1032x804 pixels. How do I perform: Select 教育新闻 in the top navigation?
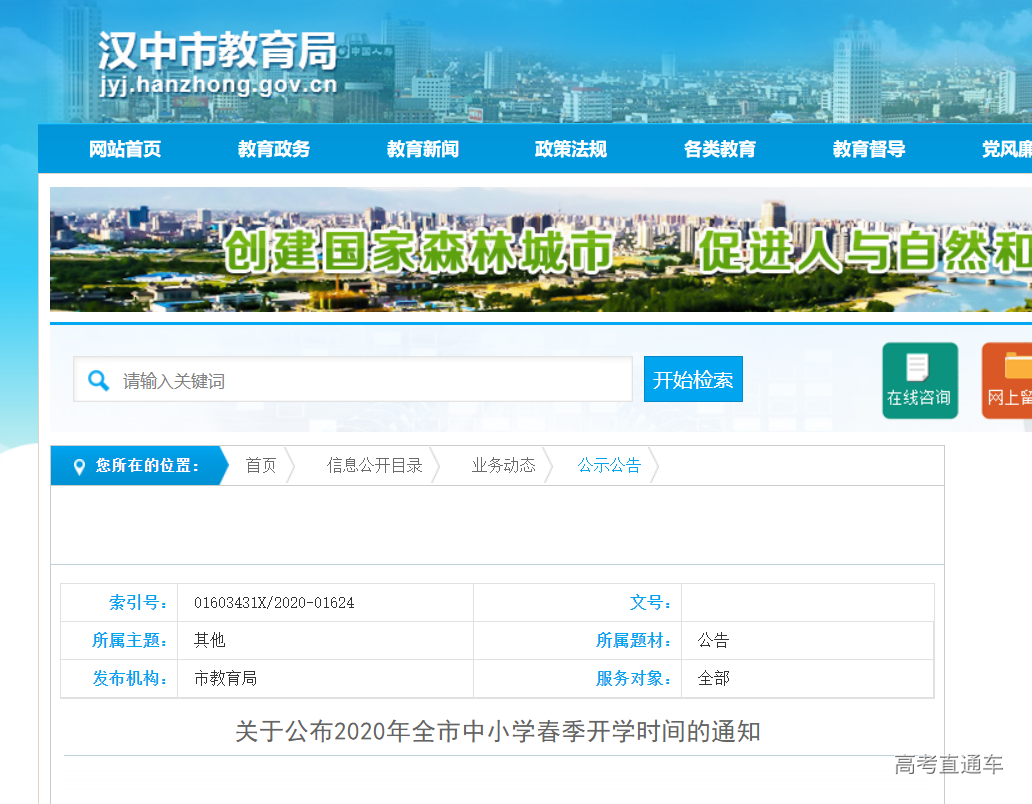[x=423, y=150]
